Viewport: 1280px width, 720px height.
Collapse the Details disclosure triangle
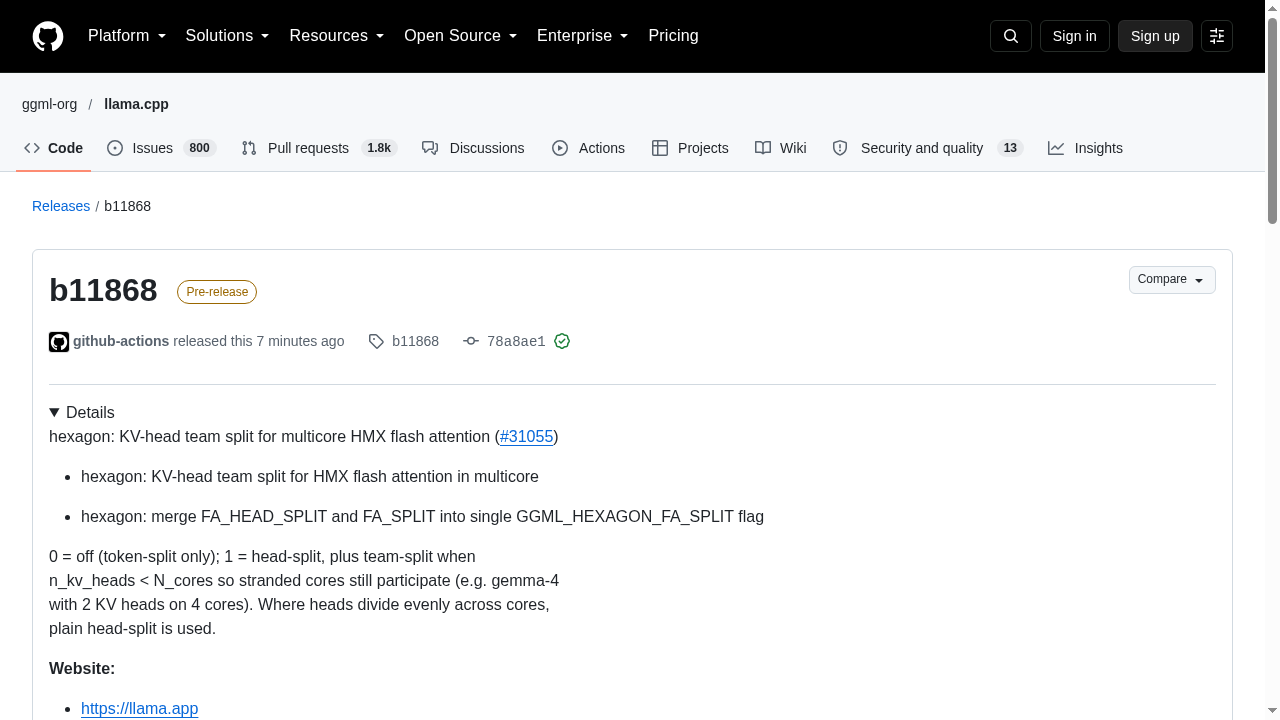pyautogui.click(x=54, y=412)
